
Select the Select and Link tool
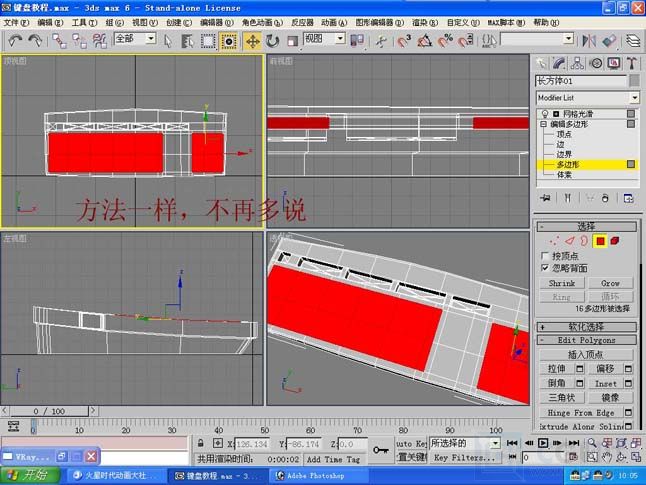(x=59, y=41)
